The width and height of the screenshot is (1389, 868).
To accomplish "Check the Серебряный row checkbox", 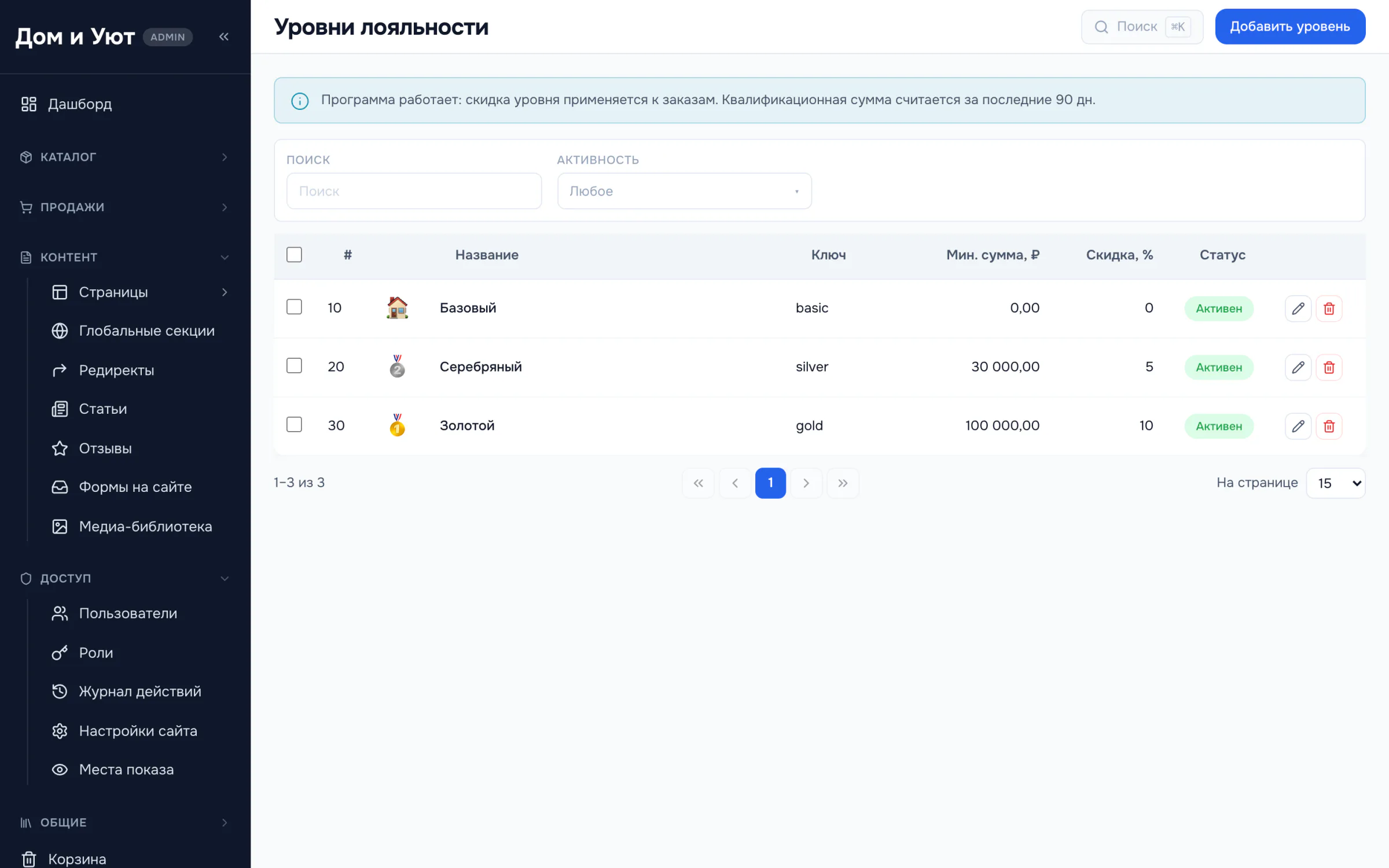I will tap(294, 366).
